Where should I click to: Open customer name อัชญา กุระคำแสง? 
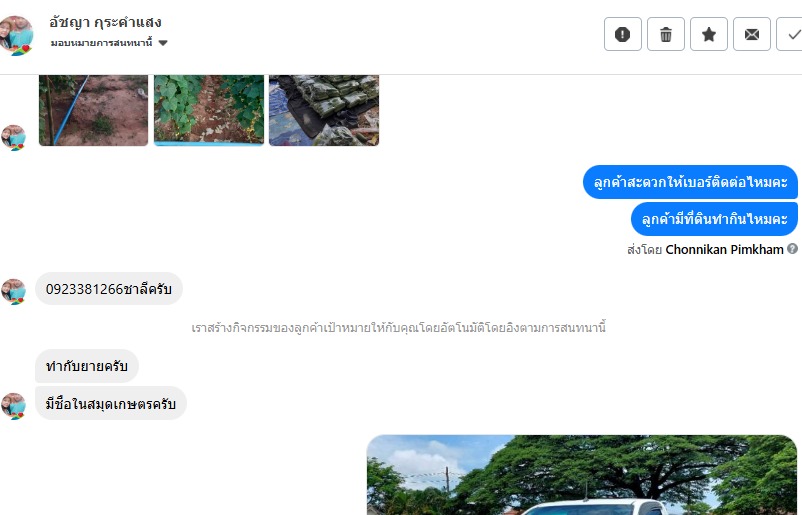click(105, 23)
